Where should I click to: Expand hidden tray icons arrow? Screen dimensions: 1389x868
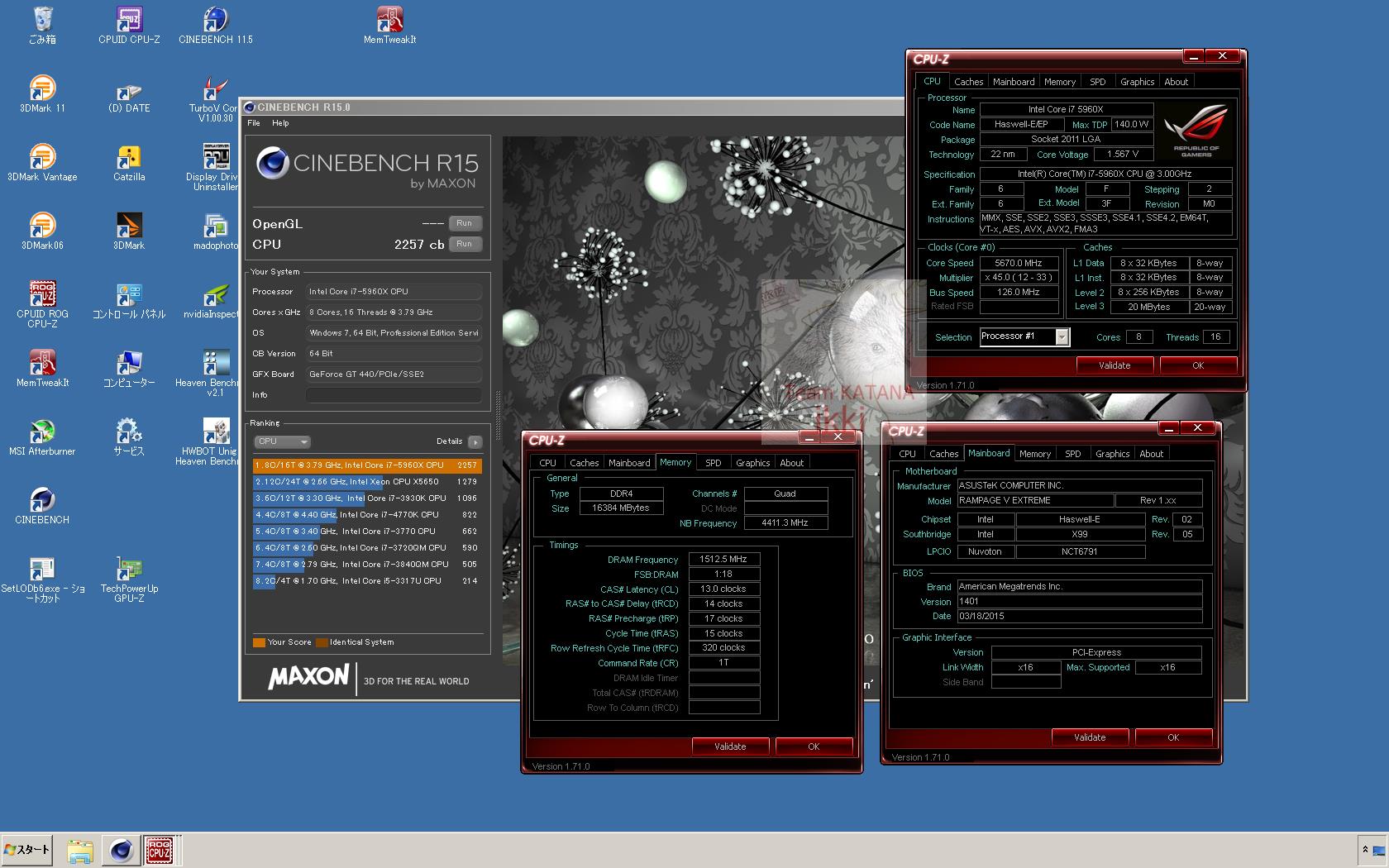tap(1365, 850)
